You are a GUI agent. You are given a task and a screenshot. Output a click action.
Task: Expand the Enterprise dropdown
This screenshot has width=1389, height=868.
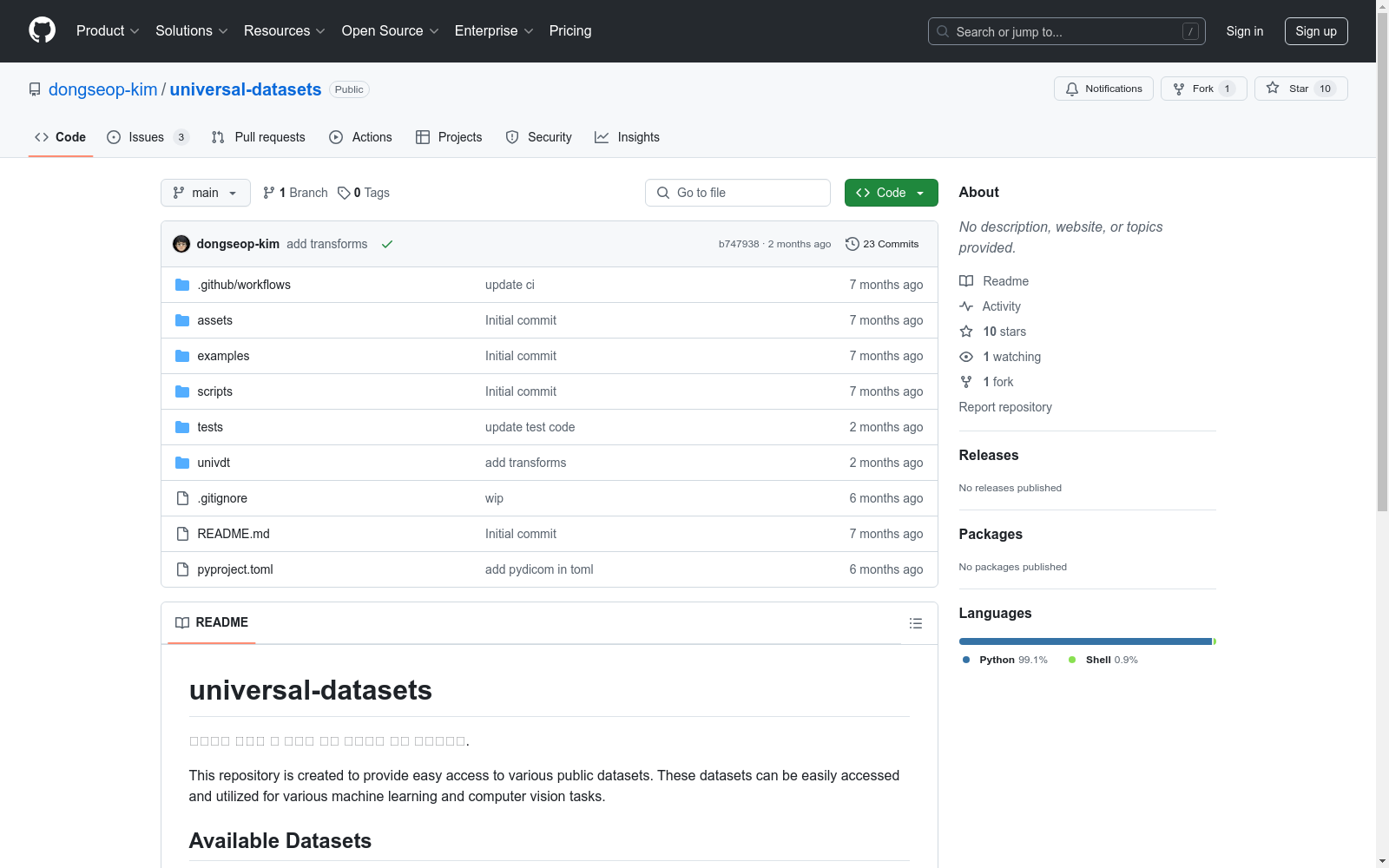(x=494, y=30)
